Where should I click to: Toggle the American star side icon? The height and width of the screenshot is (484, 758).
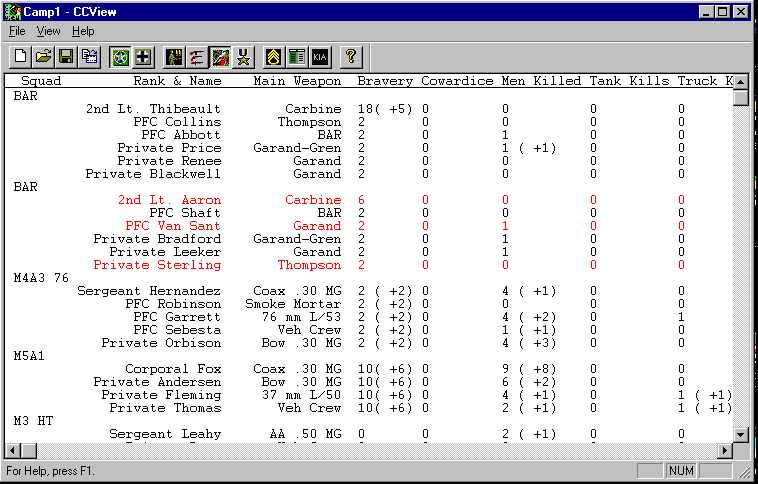coord(120,57)
